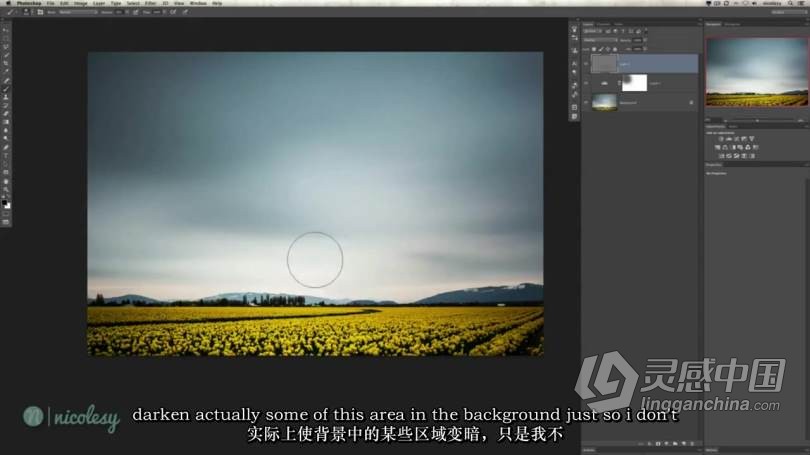The image size is (810, 455).
Task: Add a Levels adjustment from Adjustments panel
Action: pyautogui.click(x=729, y=139)
